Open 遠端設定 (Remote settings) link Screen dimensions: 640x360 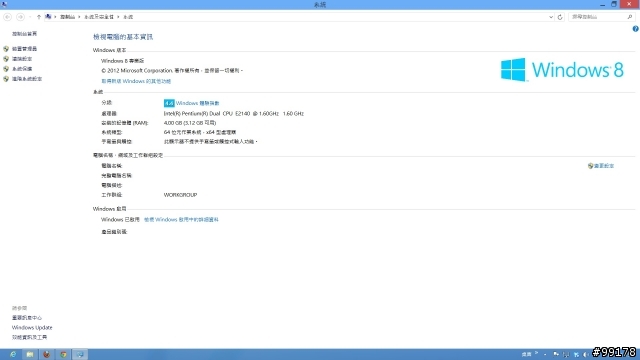[x=22, y=59]
